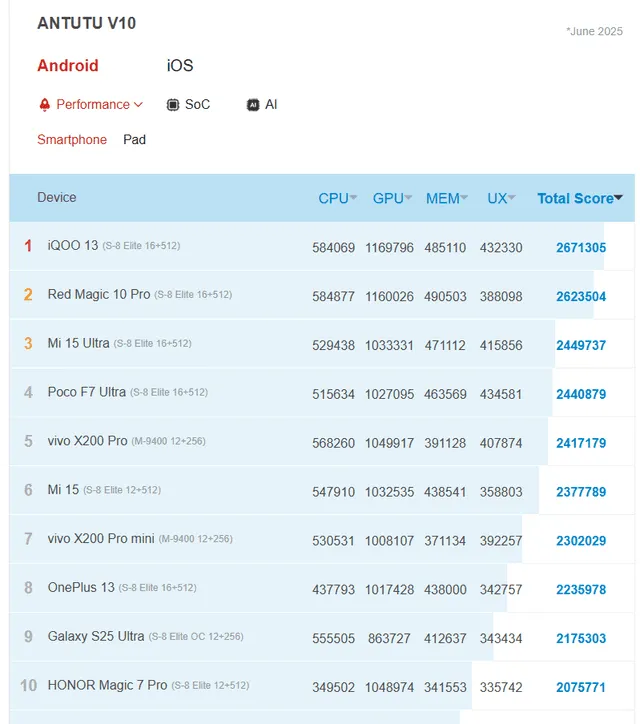Click rank number 1
640x724 pixels.
click(x=28, y=246)
